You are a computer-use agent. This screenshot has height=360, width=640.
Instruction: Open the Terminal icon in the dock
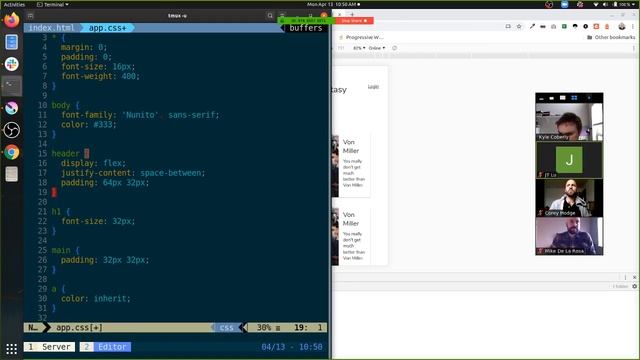tap(11, 86)
